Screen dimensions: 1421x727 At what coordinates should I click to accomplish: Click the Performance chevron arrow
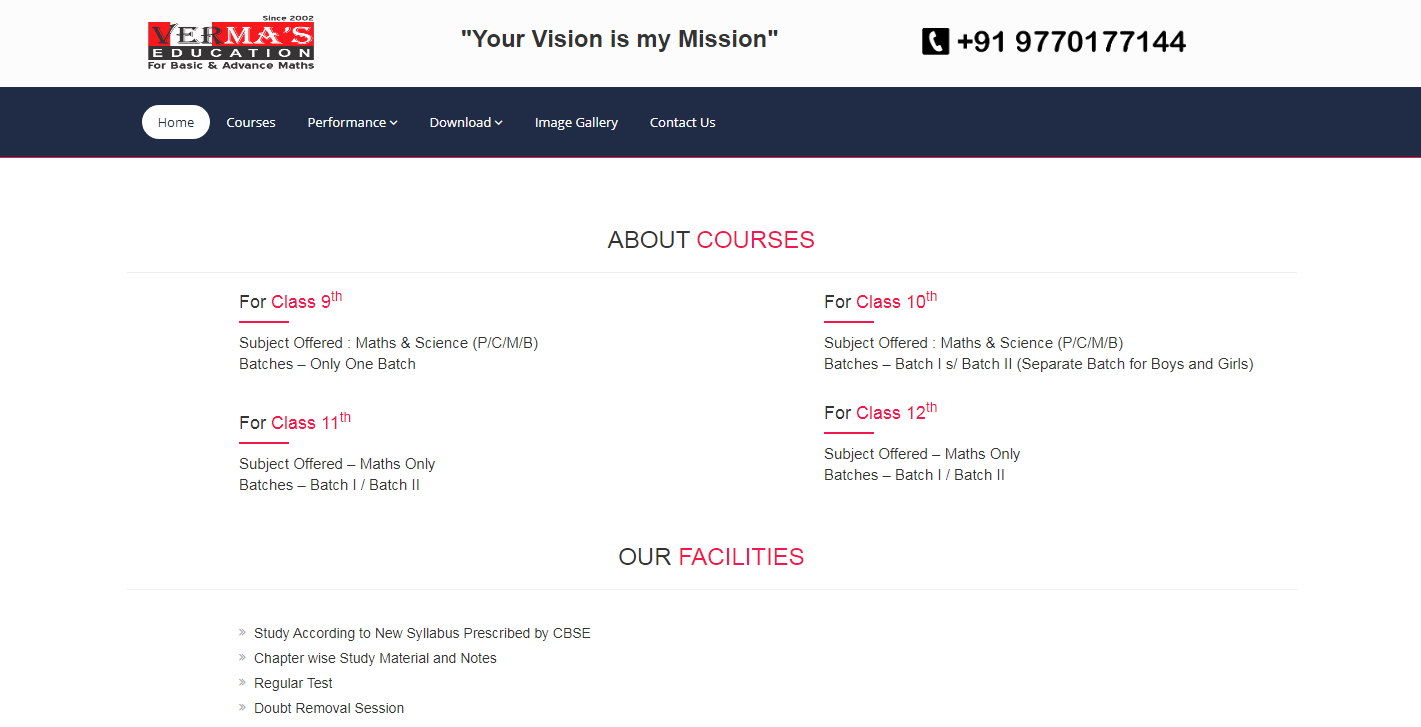pos(394,123)
